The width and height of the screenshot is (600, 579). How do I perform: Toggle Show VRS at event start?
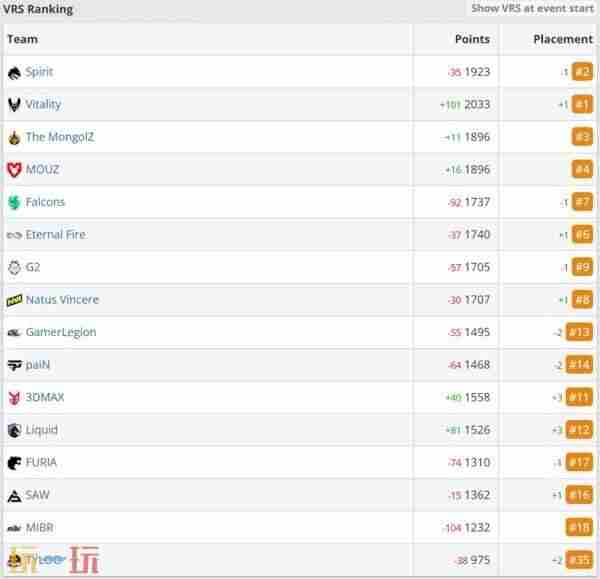532,9
